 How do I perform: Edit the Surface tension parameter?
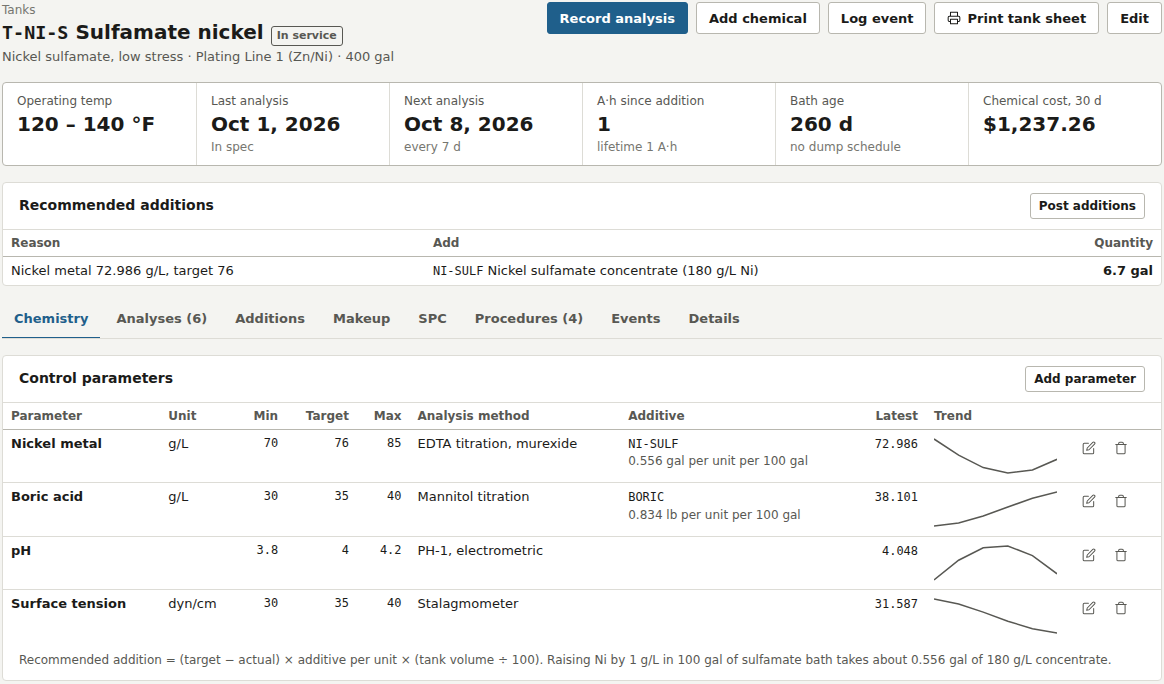tap(1088, 608)
